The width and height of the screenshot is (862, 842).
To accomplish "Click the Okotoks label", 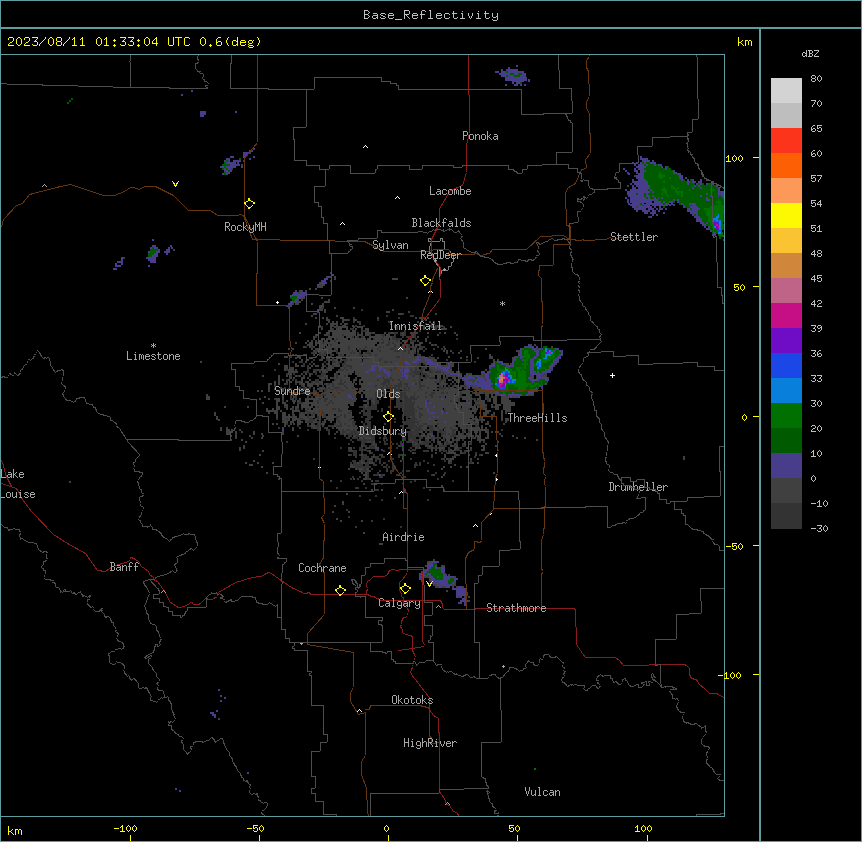I will point(412,700).
